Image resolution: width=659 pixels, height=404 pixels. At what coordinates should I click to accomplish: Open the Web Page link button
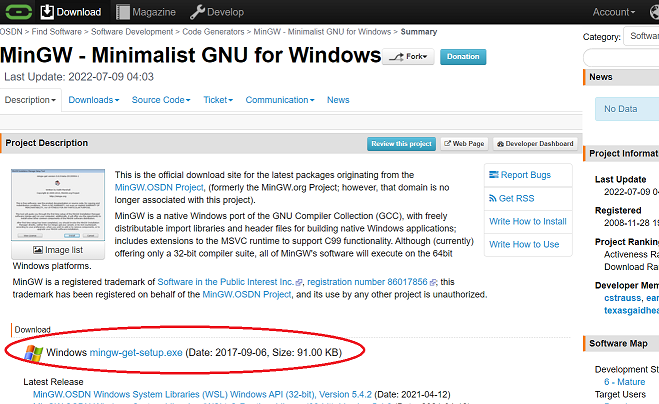pos(464,144)
